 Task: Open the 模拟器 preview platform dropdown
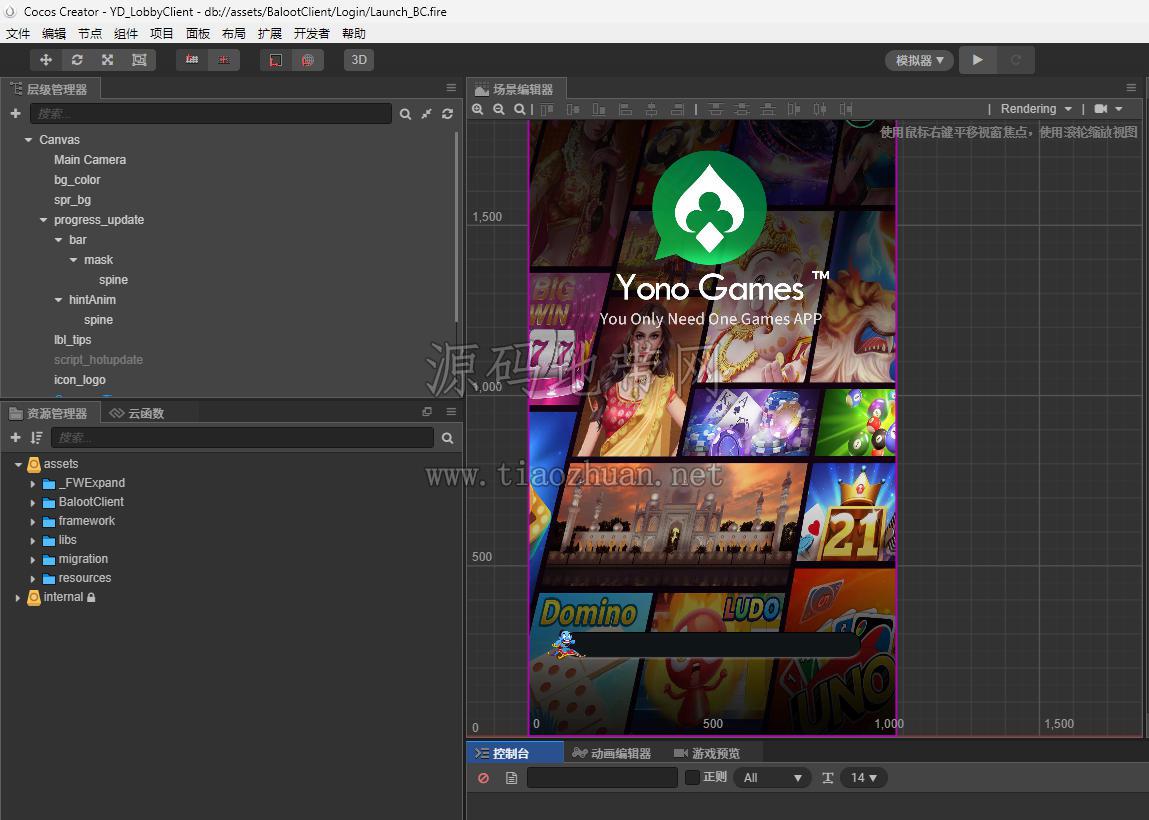pyautogui.click(x=920, y=60)
